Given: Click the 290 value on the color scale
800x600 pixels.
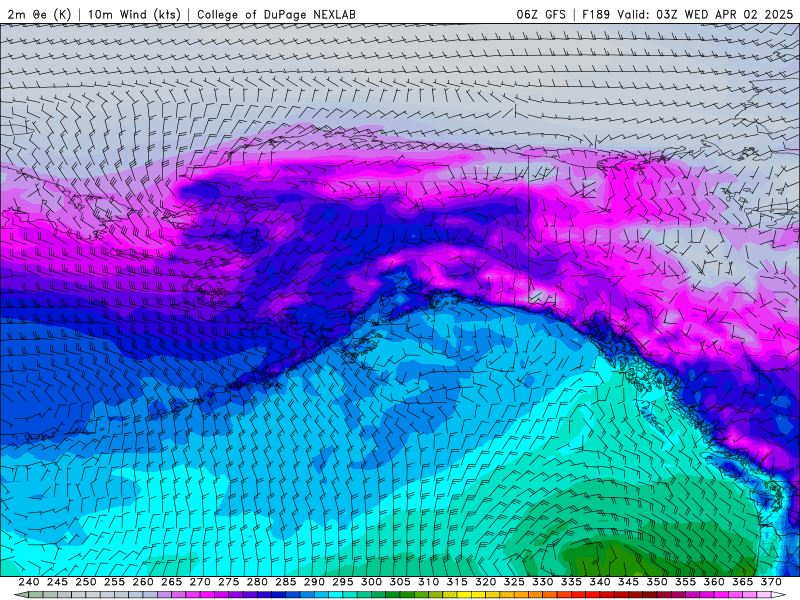Looking at the screenshot, I should point(314,582).
